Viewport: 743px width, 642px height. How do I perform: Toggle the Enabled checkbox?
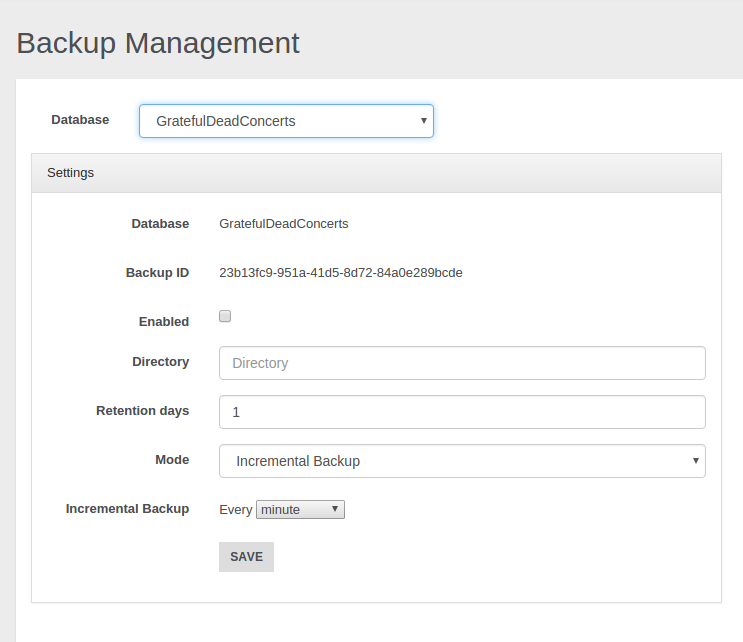coord(225,316)
